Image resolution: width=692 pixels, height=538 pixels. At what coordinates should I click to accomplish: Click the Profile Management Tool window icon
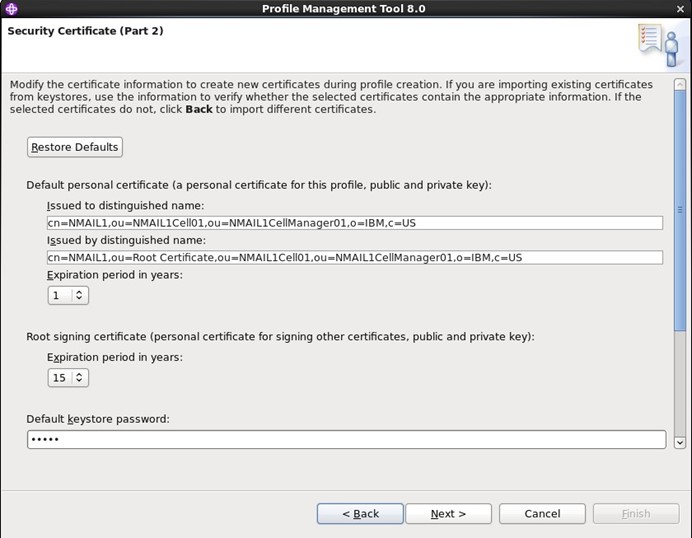coord(11,9)
